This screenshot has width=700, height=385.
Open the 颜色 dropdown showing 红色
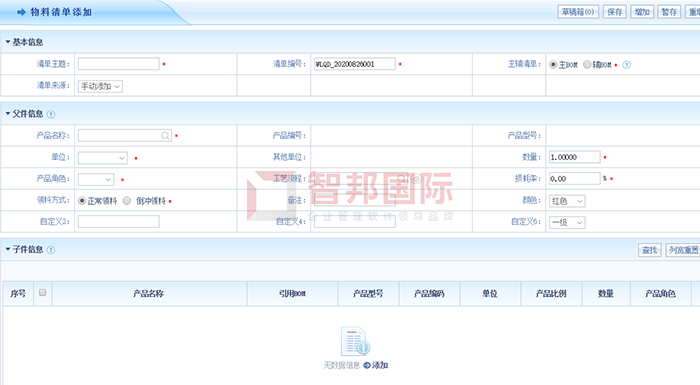(567, 201)
